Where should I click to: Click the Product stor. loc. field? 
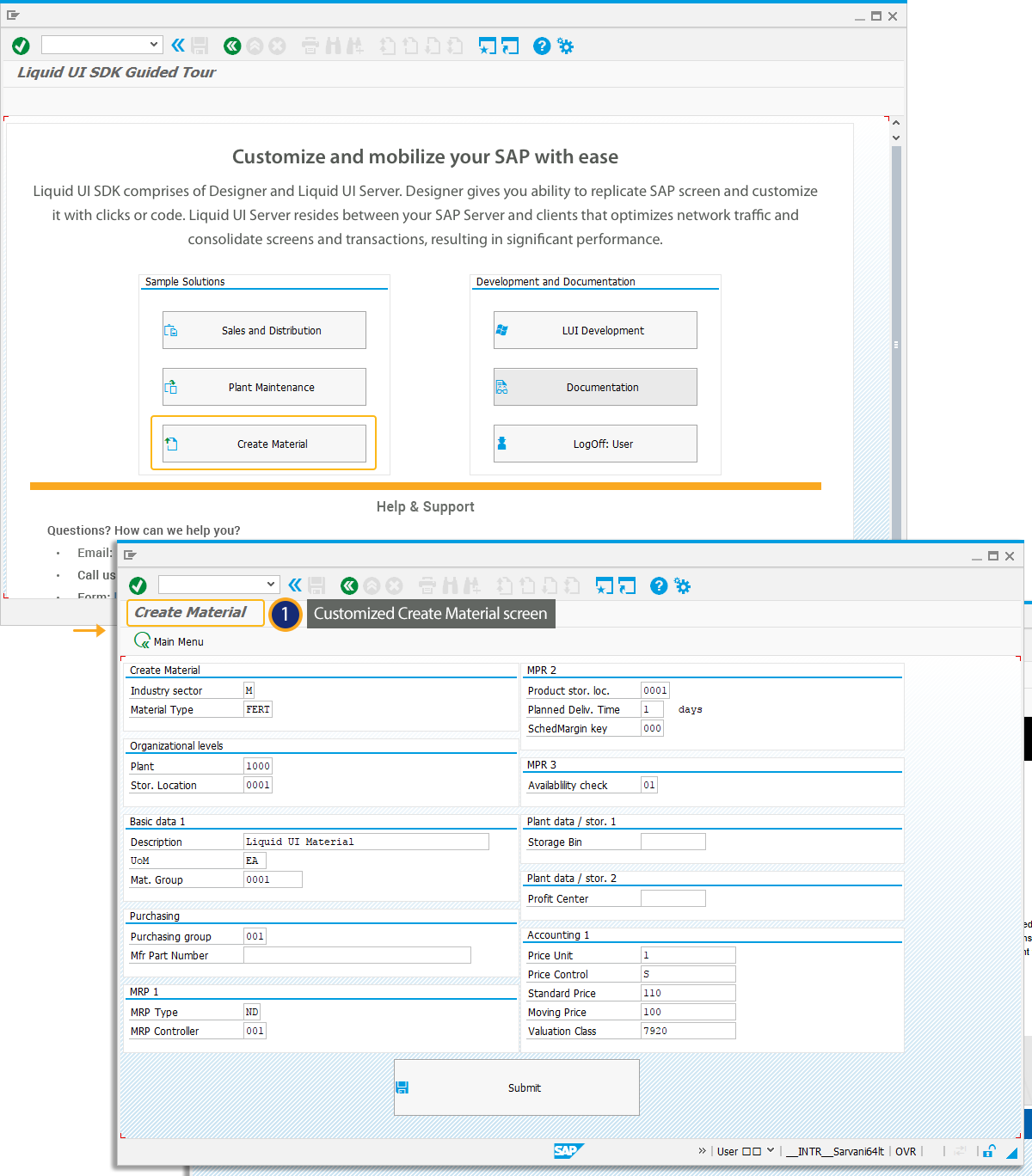coord(655,690)
